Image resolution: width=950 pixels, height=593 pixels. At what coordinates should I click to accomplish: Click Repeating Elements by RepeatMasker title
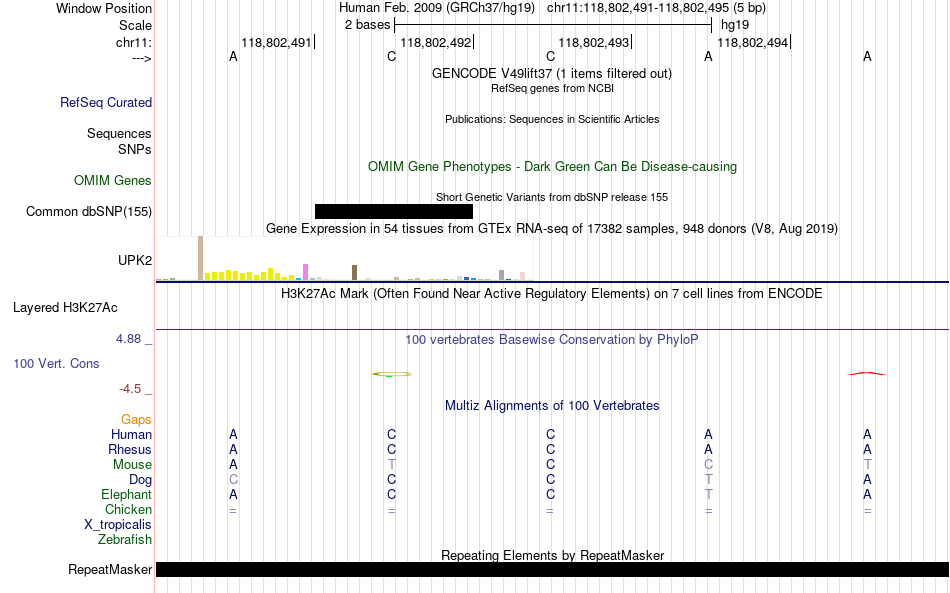click(553, 555)
